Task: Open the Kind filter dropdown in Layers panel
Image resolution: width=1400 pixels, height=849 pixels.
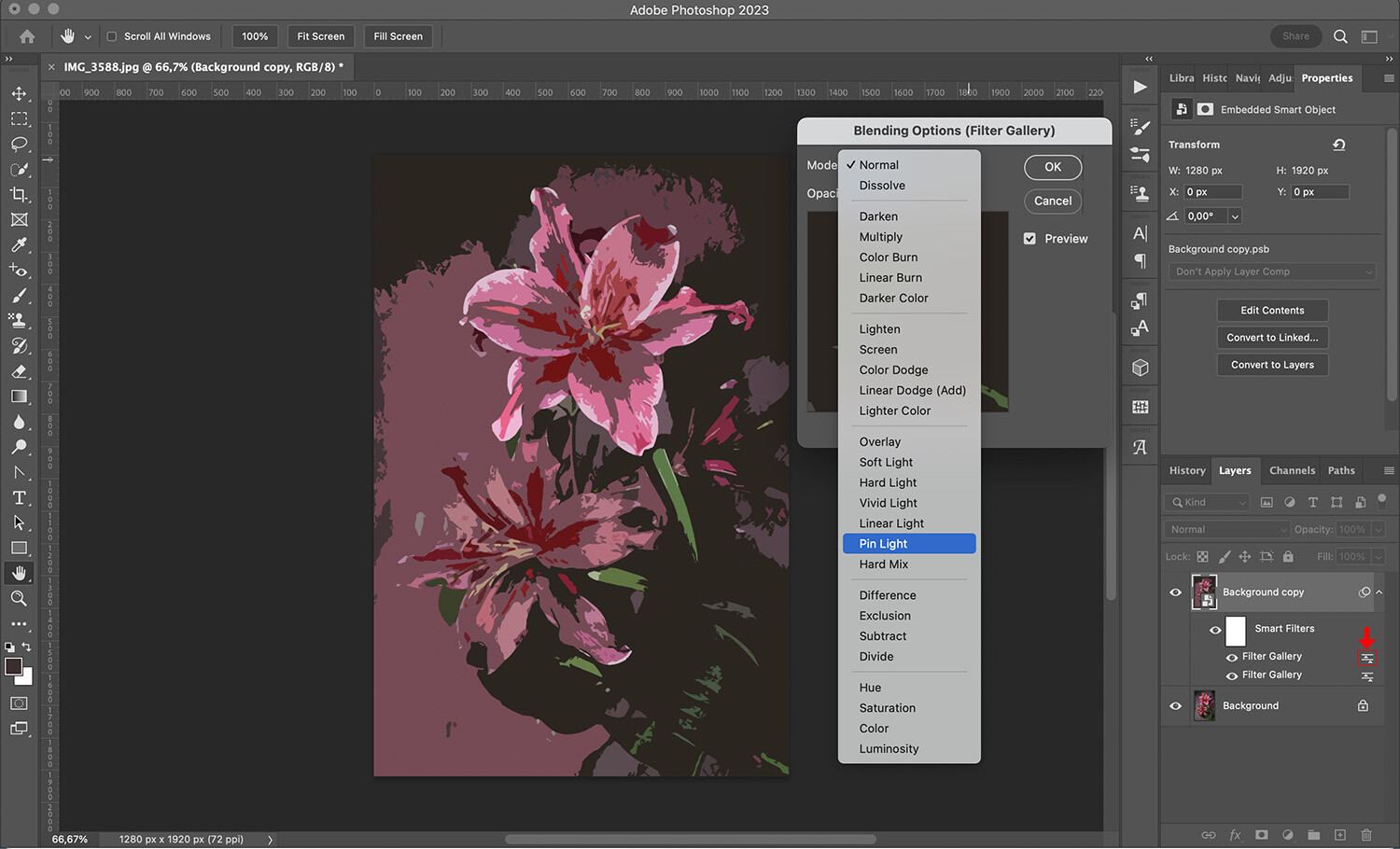Action: pyautogui.click(x=1205, y=502)
